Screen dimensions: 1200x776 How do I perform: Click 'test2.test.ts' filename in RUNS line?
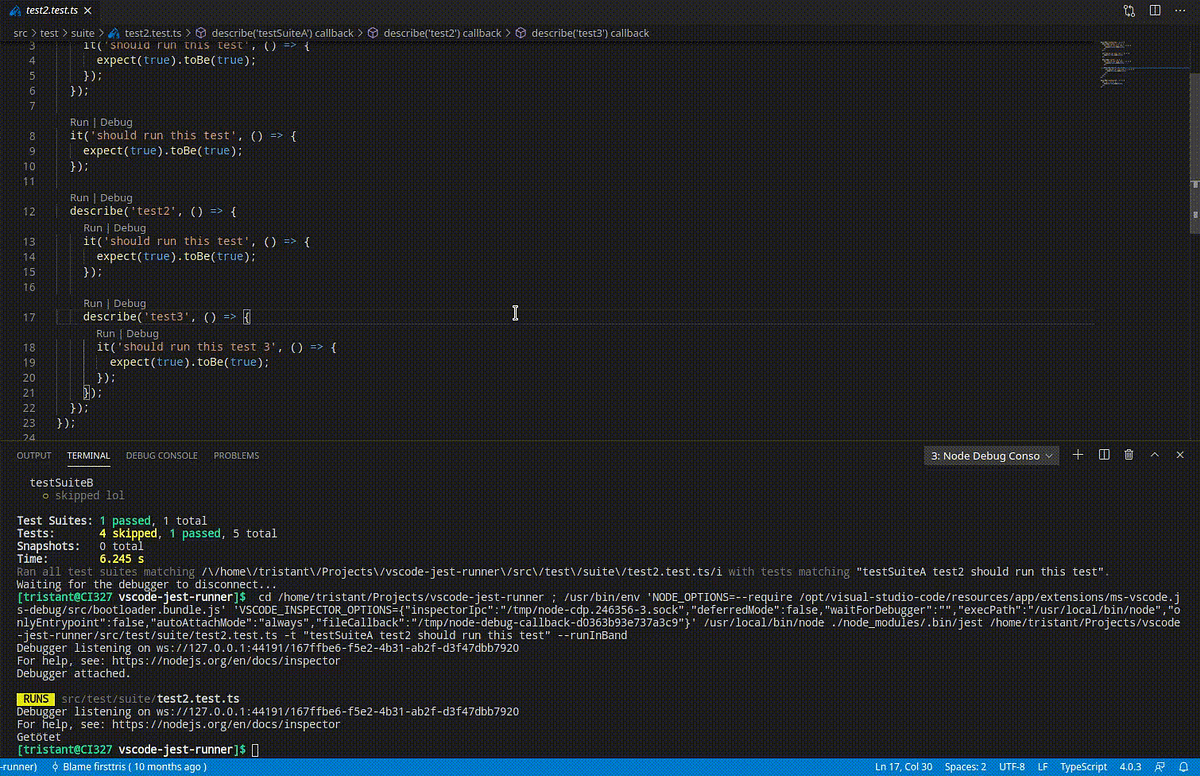(199, 698)
